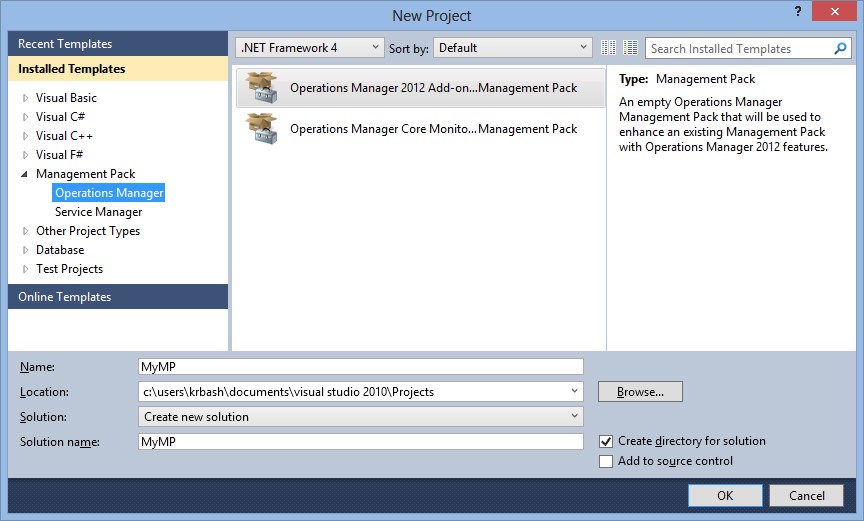
Task: Expand the Database tree node
Action: point(25,250)
